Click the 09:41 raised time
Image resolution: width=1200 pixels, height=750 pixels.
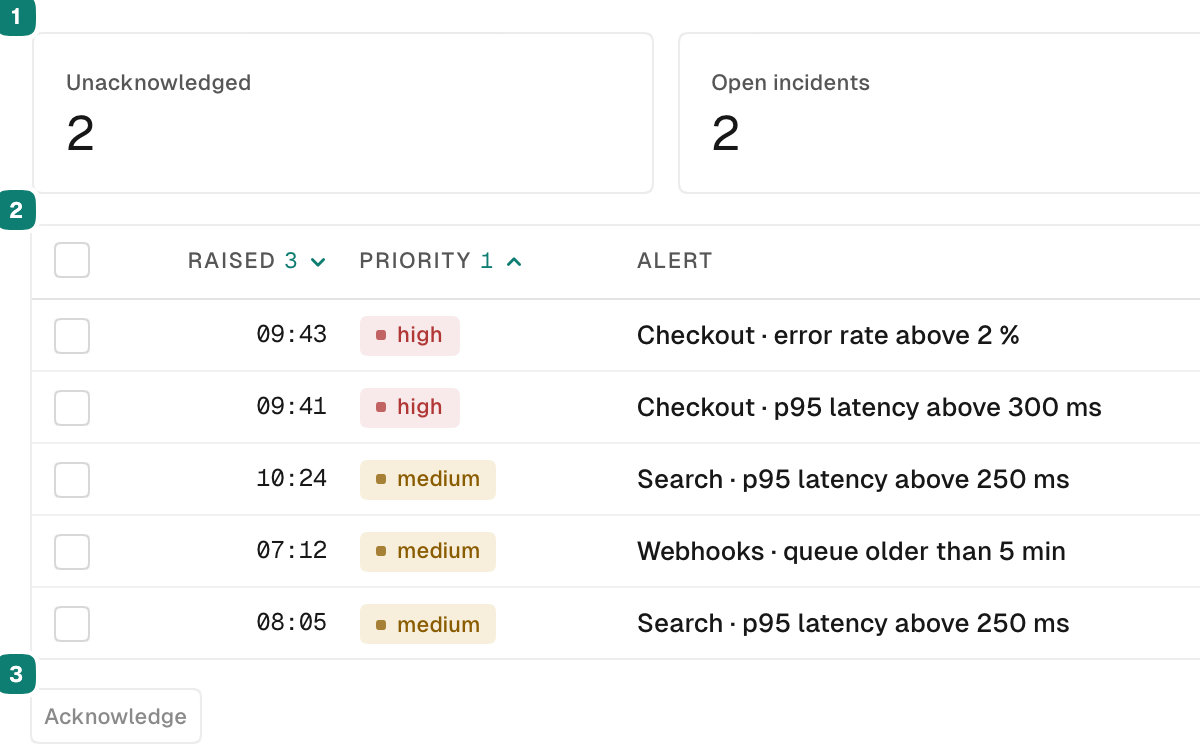coord(292,407)
